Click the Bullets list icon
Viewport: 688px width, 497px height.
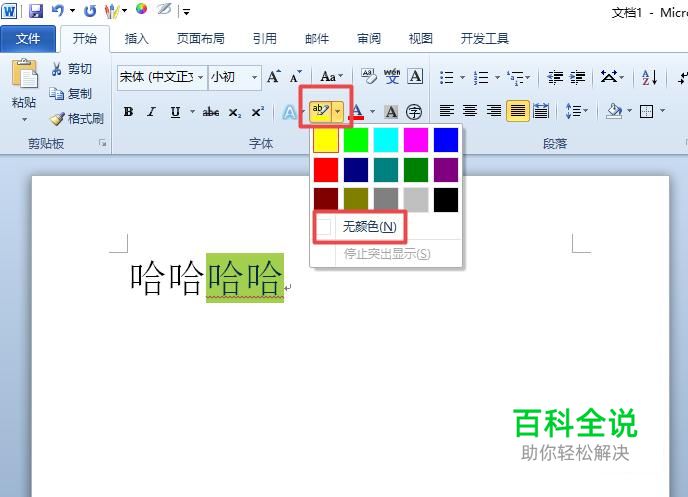tap(446, 77)
